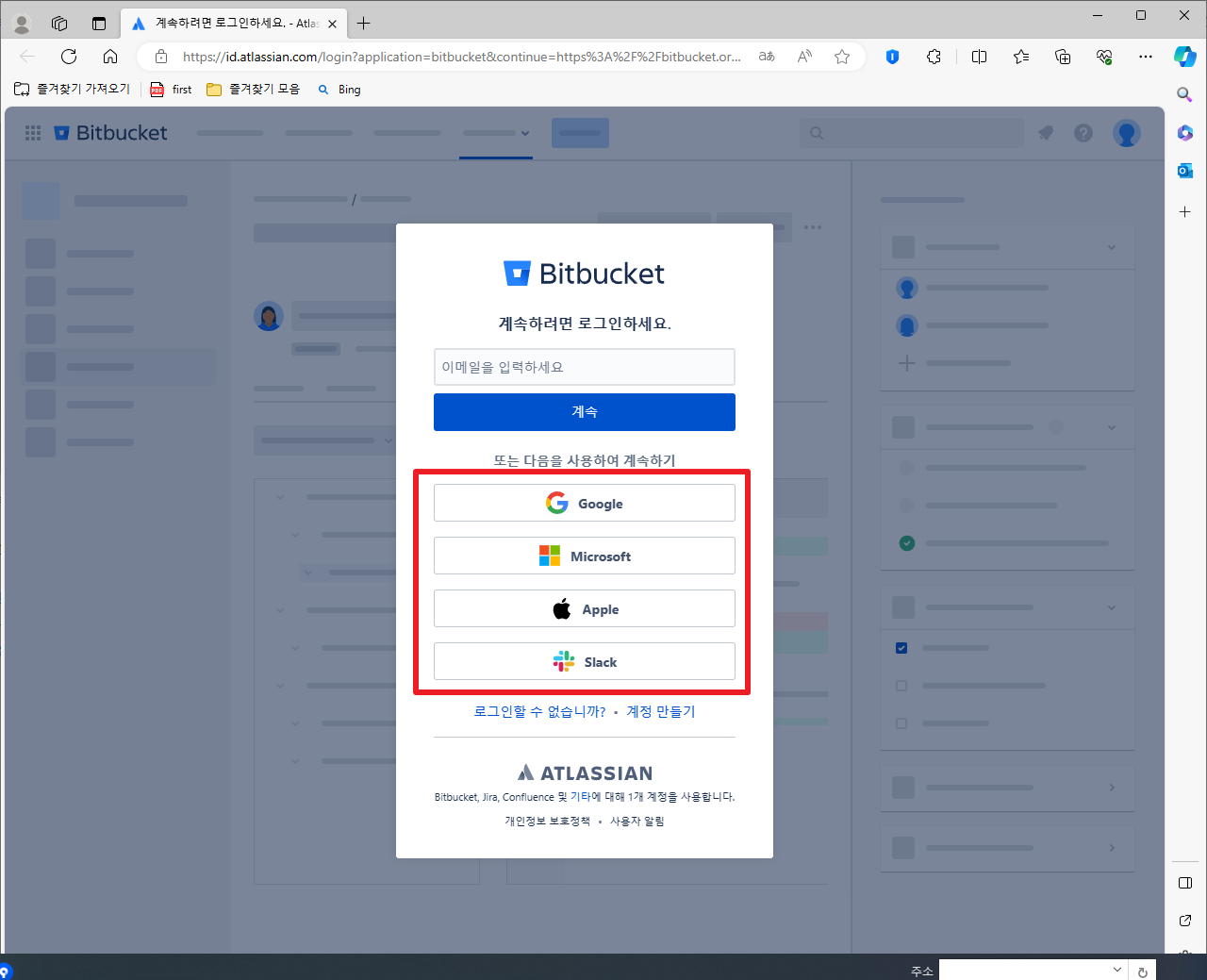
Task: Open the 즐겨찾기 가져오기 bookmark
Action: coord(73,89)
